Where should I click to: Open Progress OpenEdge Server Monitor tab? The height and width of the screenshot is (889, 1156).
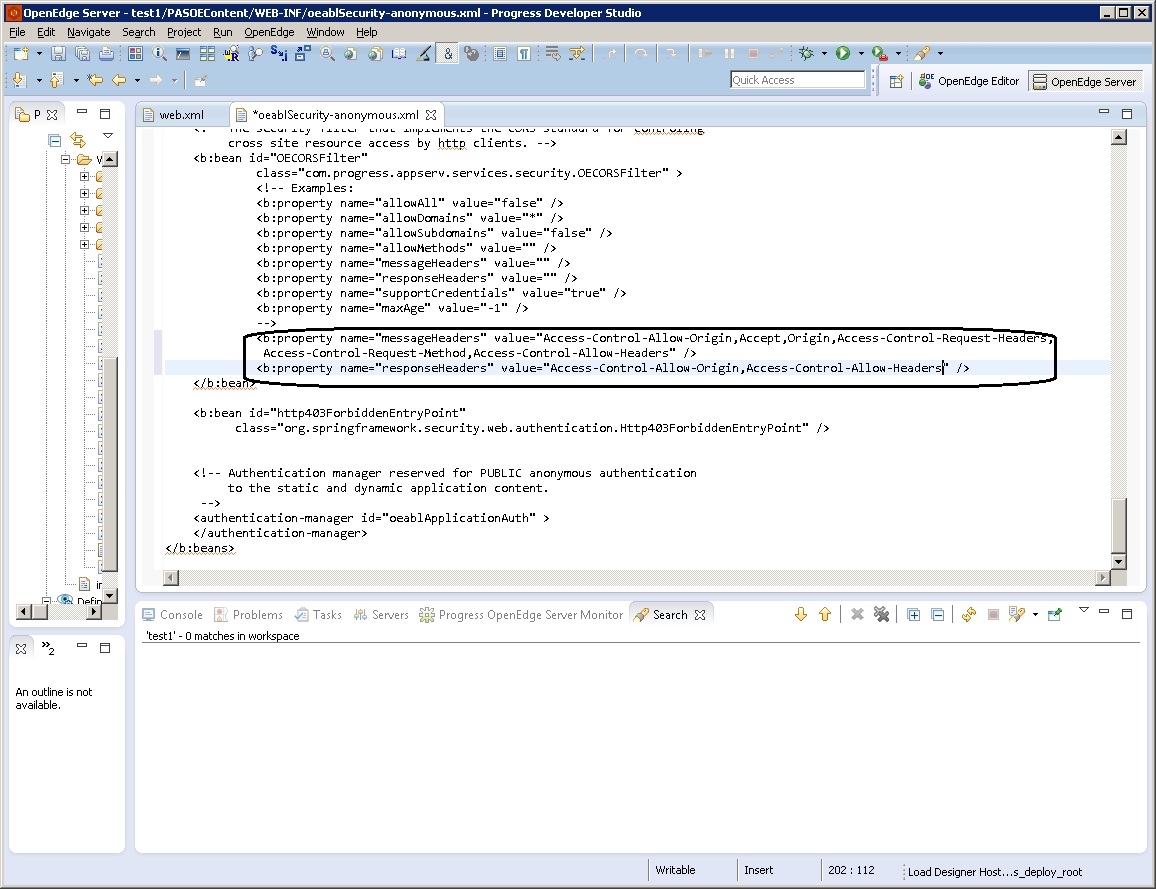click(x=521, y=615)
